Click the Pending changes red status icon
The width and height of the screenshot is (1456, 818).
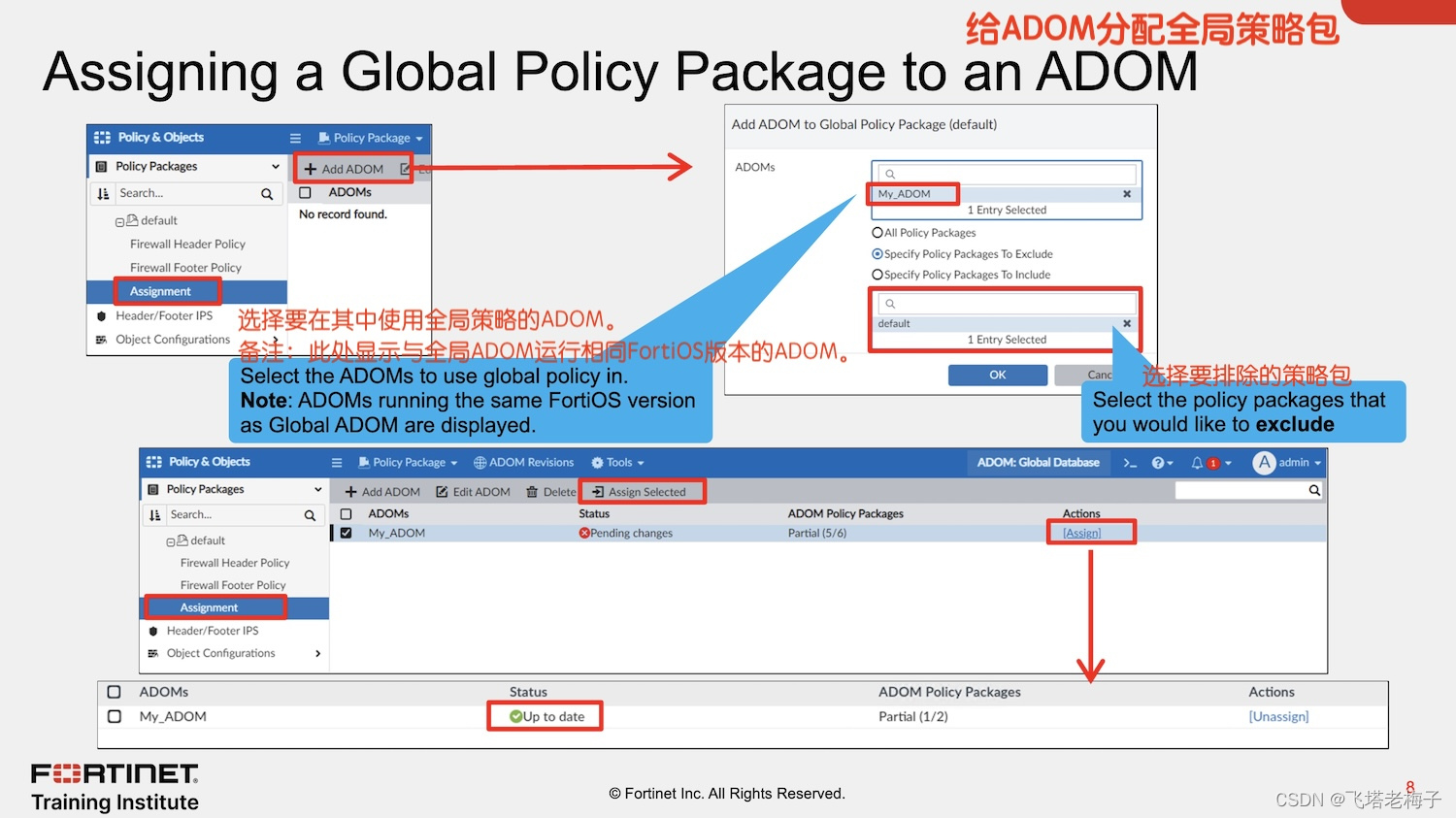point(584,533)
